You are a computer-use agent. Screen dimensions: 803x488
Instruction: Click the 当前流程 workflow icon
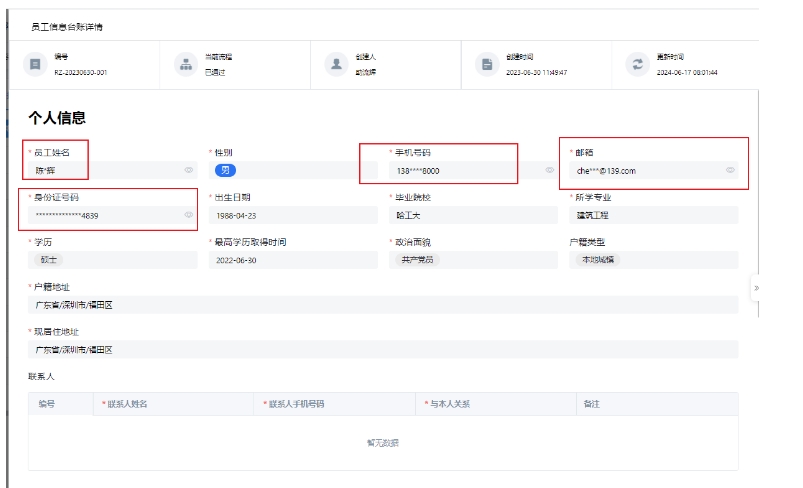[185, 64]
